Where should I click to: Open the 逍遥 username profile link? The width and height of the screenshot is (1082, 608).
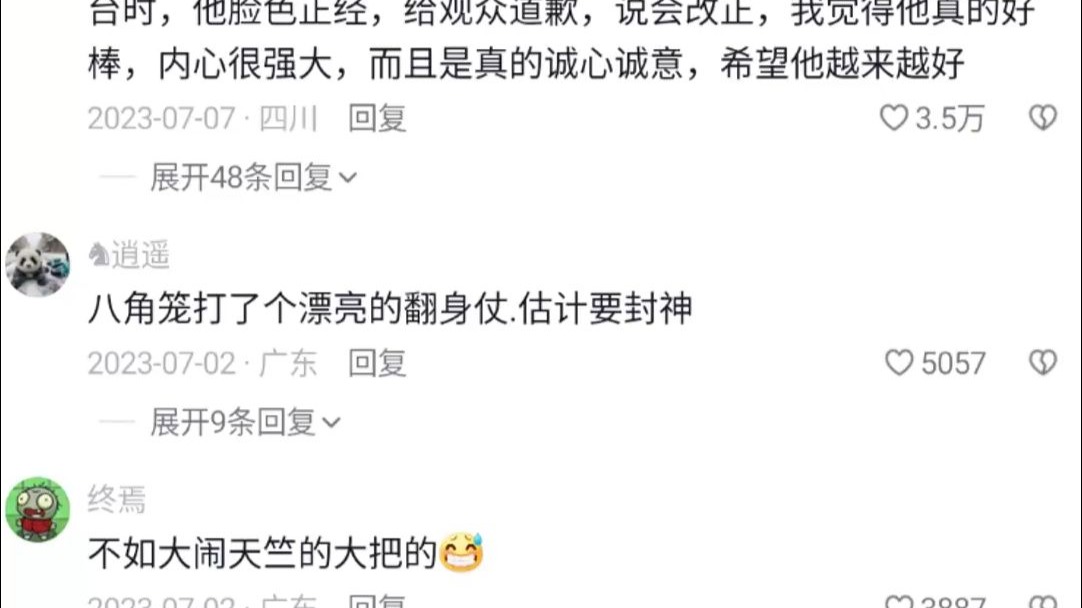point(141,255)
